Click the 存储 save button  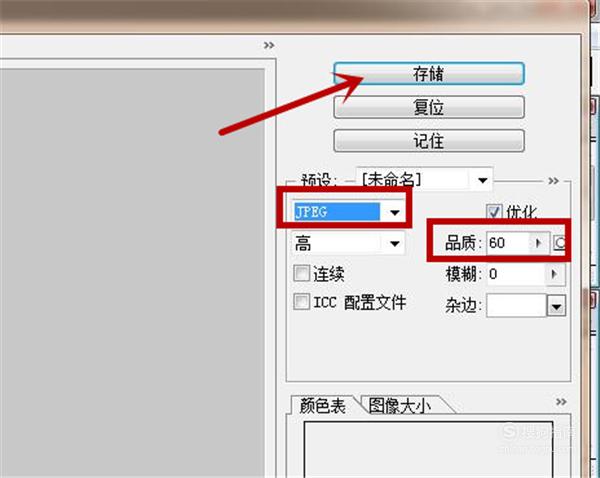point(429,73)
